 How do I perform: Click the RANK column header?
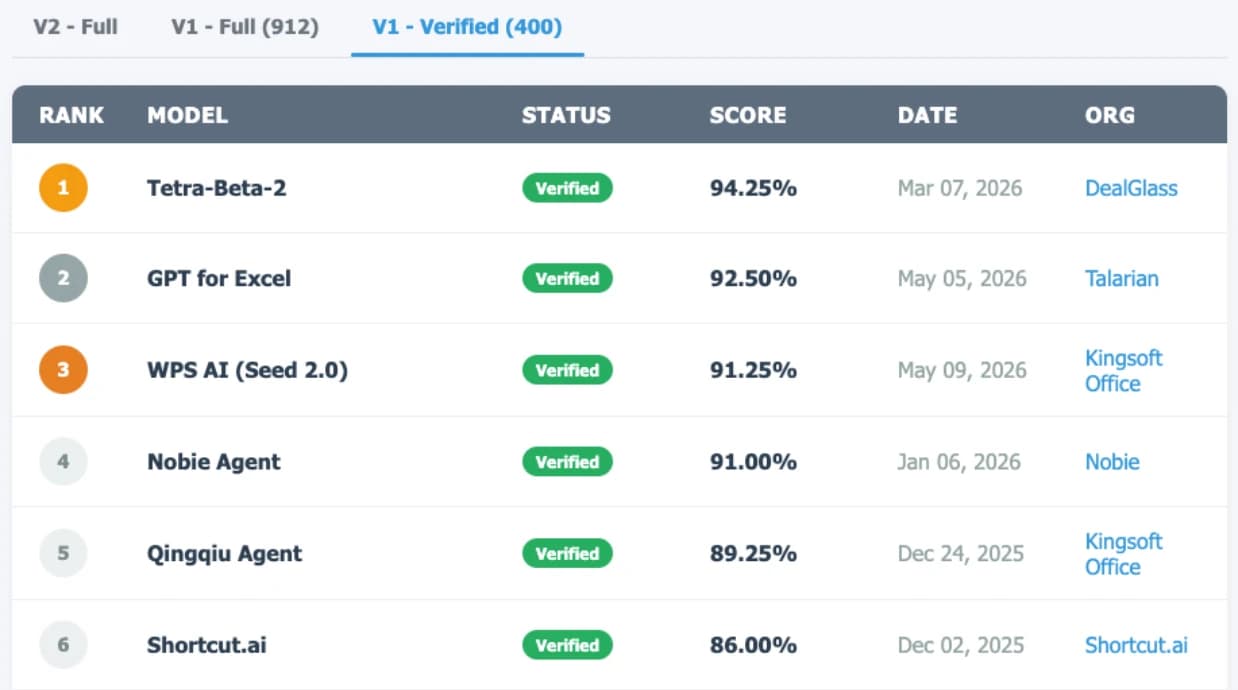point(71,115)
